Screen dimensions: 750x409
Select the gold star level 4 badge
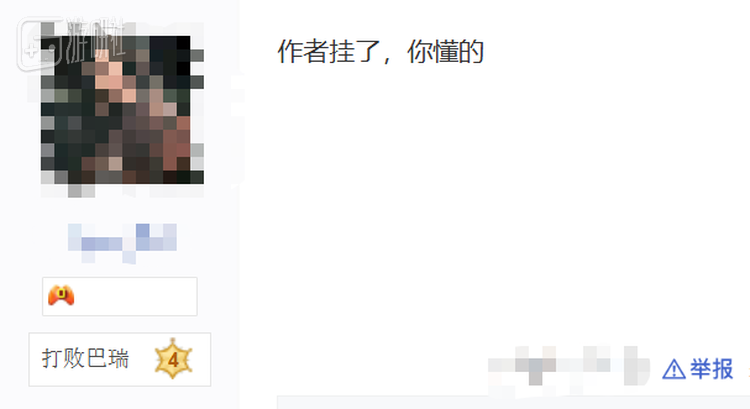click(173, 359)
